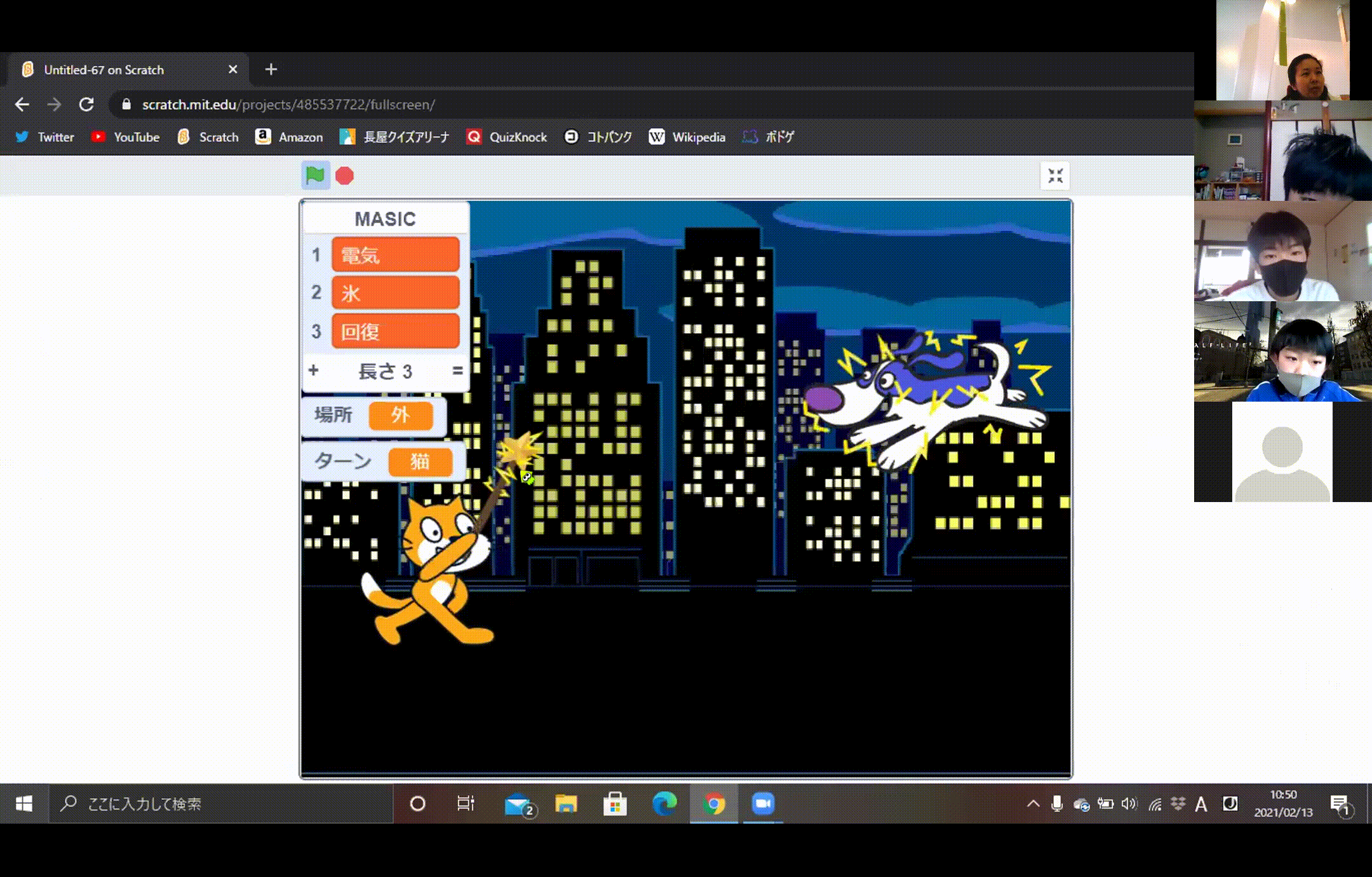The image size is (1372, 877).
Task: Open Wi-Fi network settings tray icon
Action: [1155, 805]
